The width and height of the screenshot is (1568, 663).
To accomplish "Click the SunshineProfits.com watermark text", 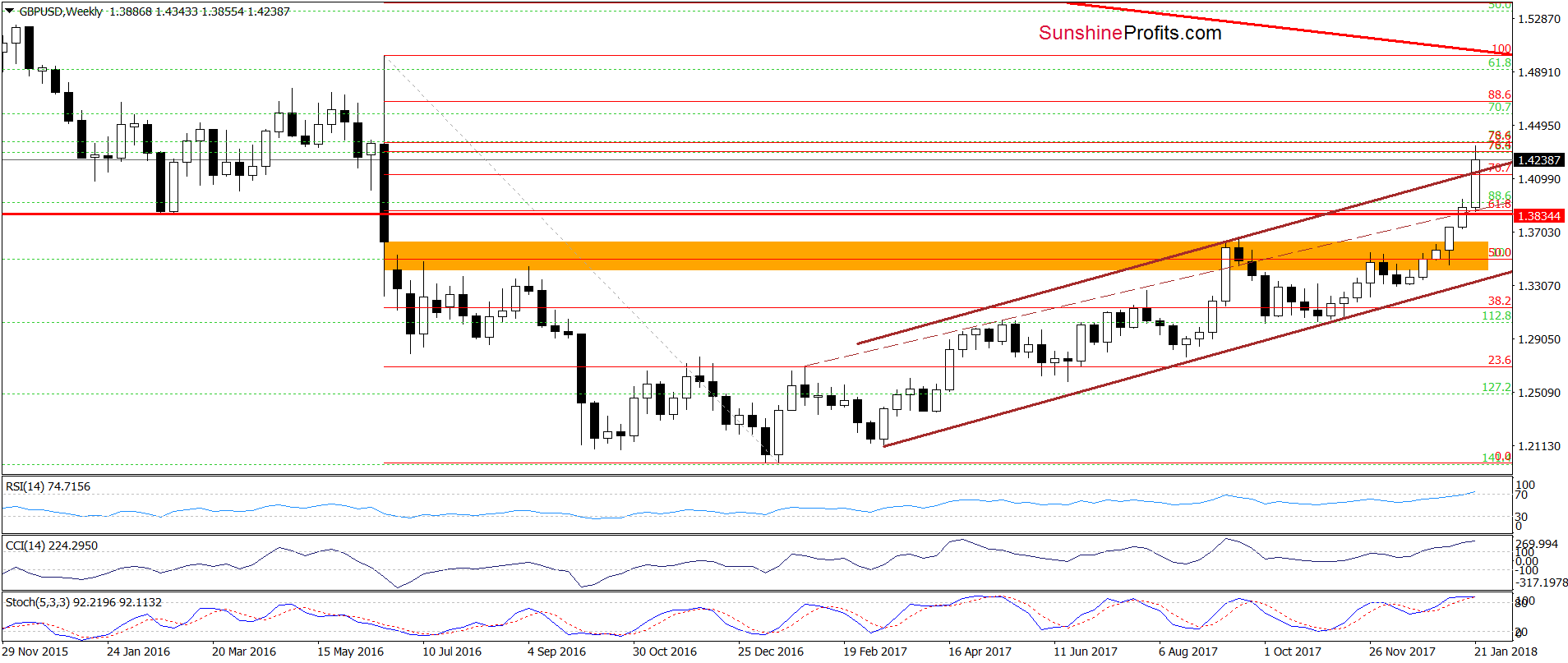I will click(1130, 33).
